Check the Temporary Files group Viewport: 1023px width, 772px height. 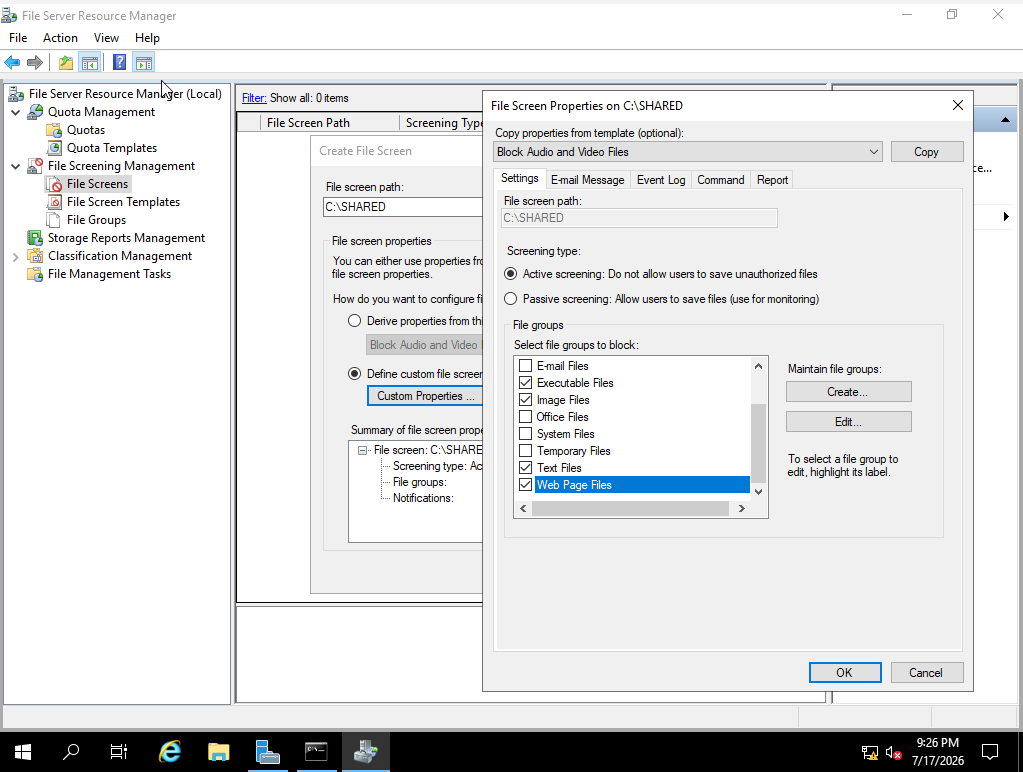pyautogui.click(x=525, y=451)
